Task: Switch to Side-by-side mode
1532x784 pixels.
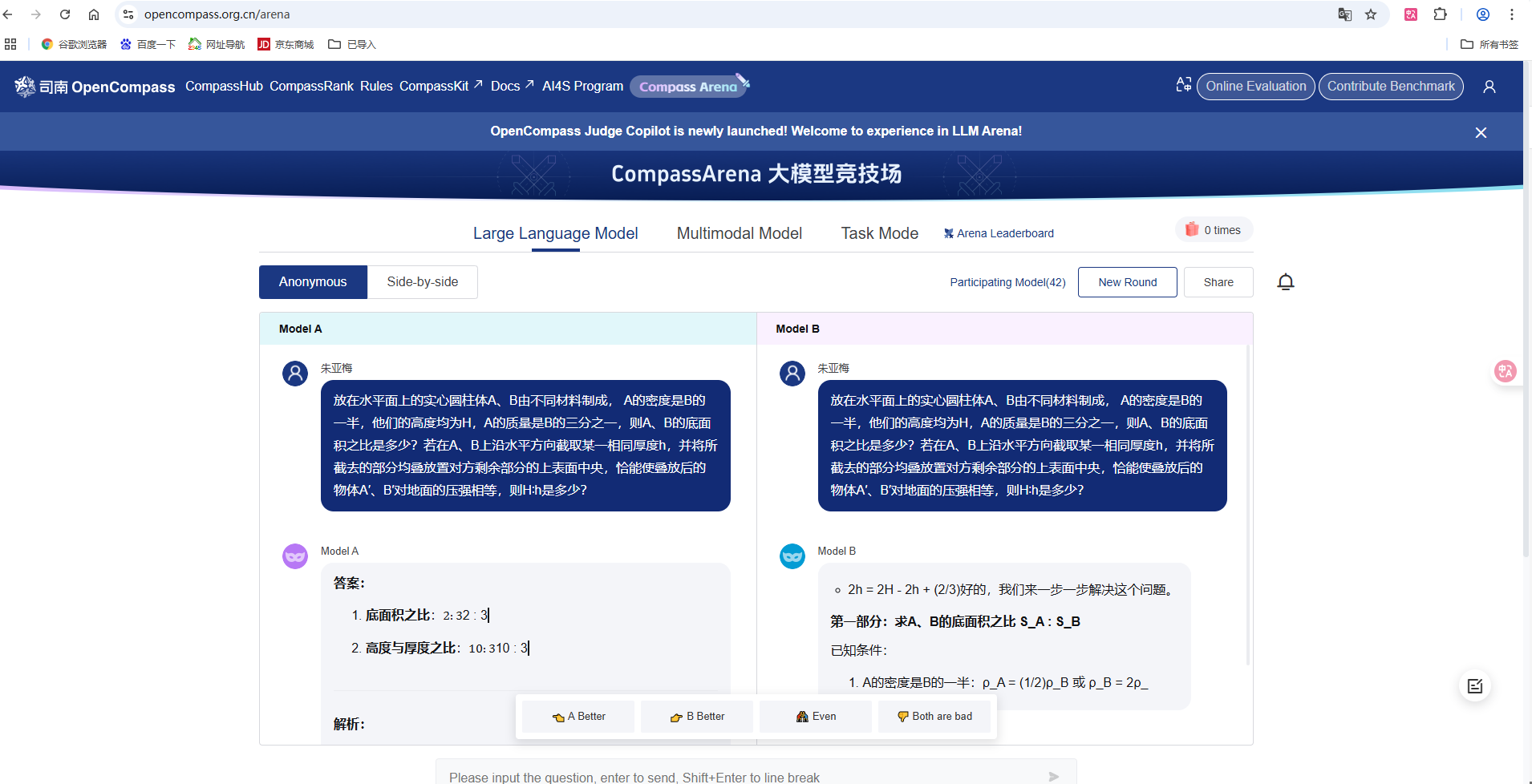Action: click(422, 281)
